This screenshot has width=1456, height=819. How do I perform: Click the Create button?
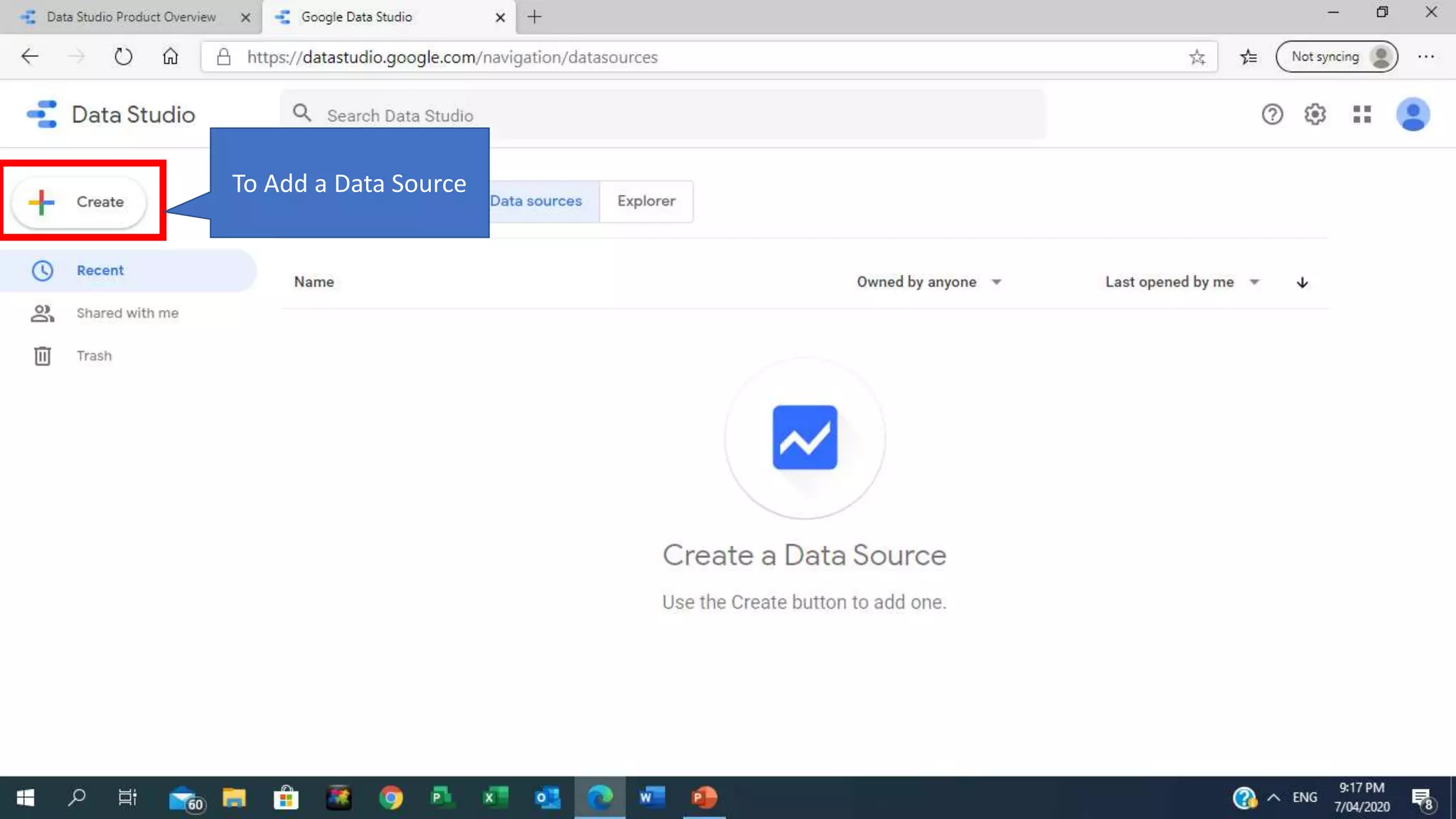[79, 202]
